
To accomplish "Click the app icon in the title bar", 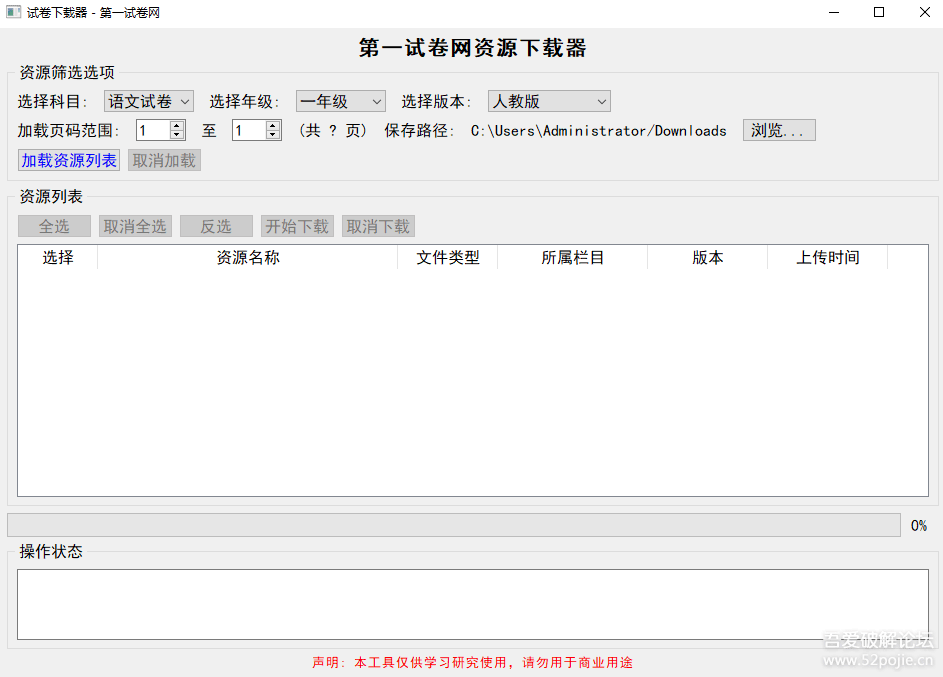I will (13, 12).
